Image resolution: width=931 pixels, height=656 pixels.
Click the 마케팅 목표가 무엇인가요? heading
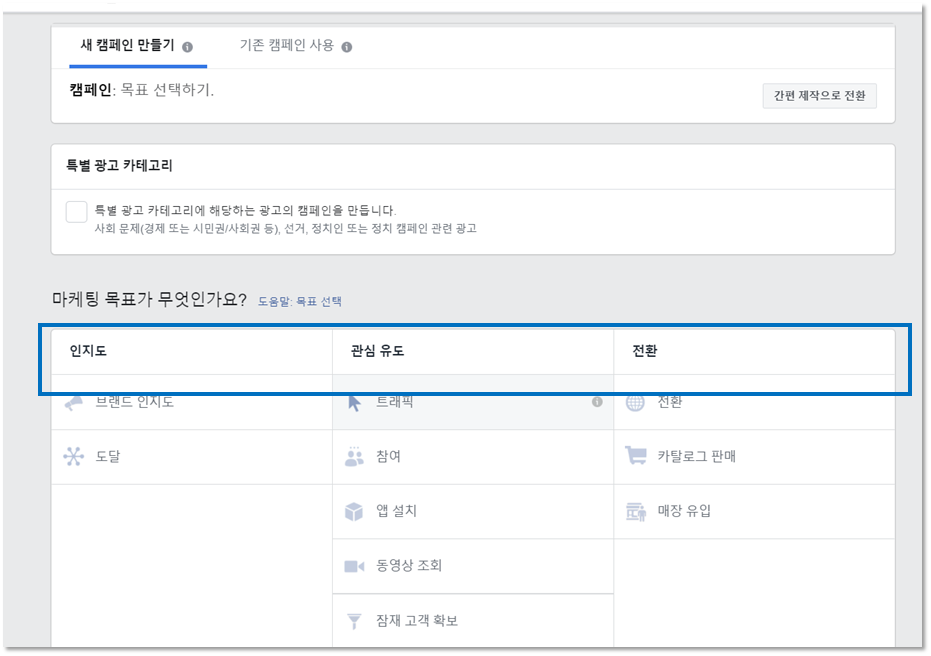pos(149,299)
